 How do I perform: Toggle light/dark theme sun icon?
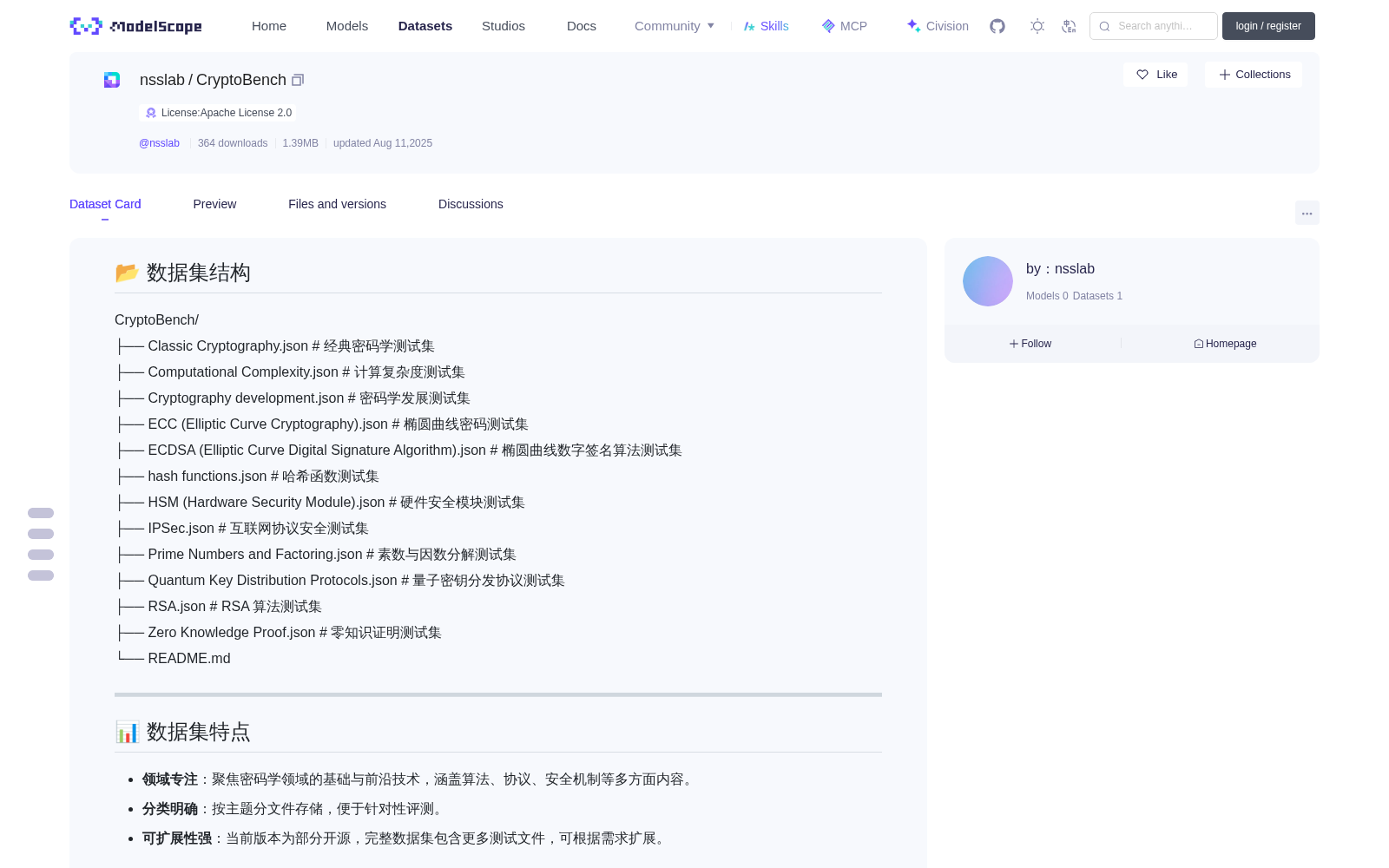[1037, 26]
